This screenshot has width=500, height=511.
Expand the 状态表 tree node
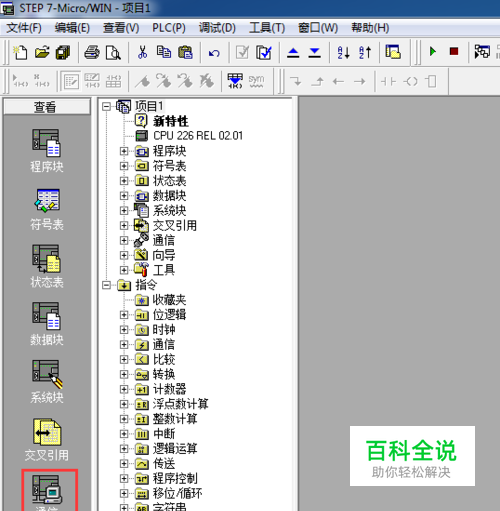pos(124,181)
